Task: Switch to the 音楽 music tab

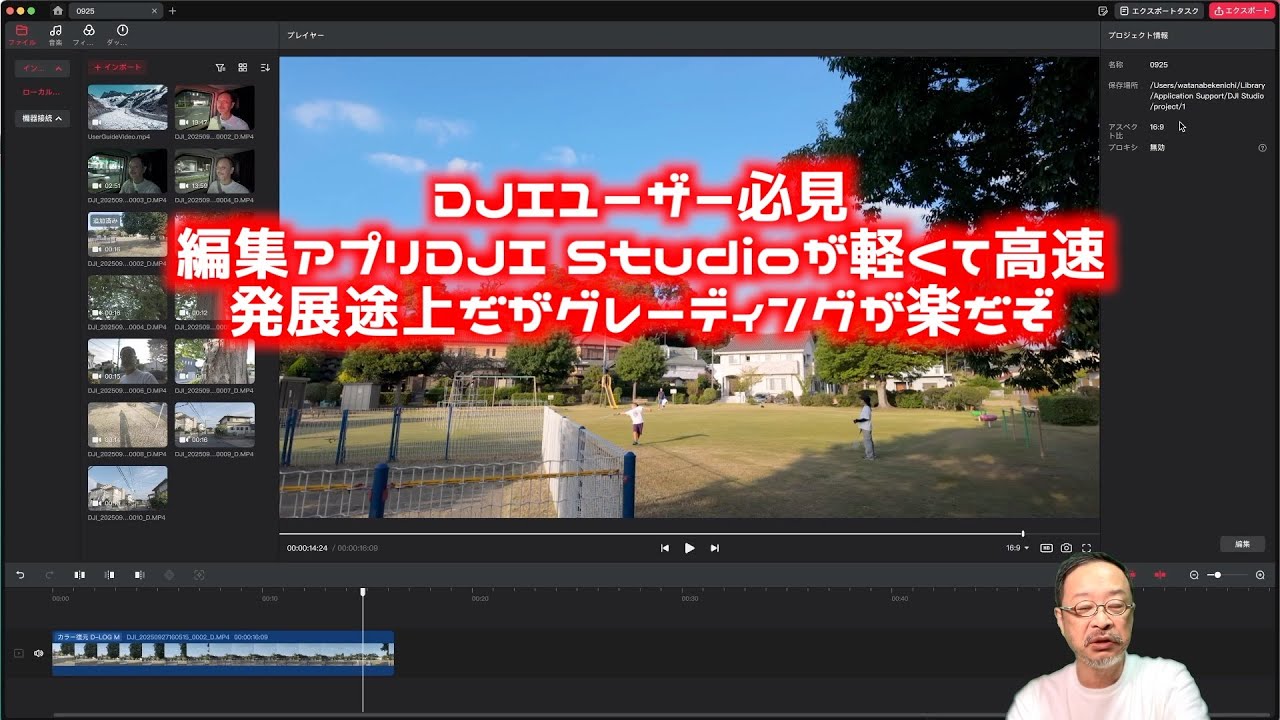Action: point(55,35)
